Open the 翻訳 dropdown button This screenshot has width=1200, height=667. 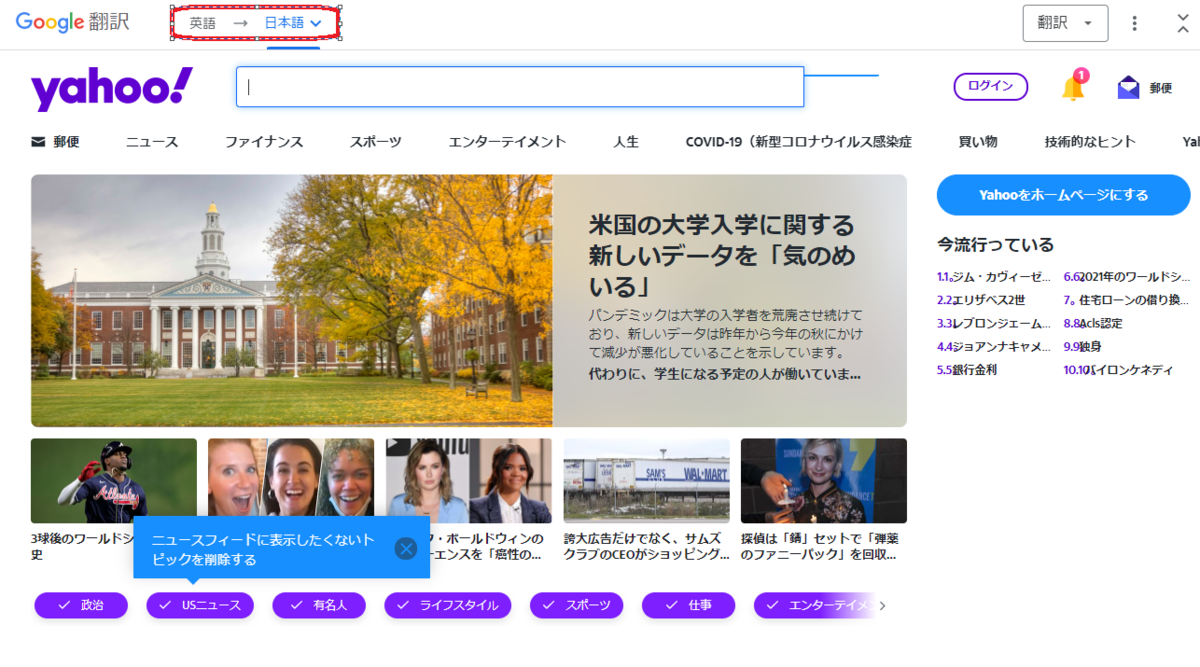1065,23
